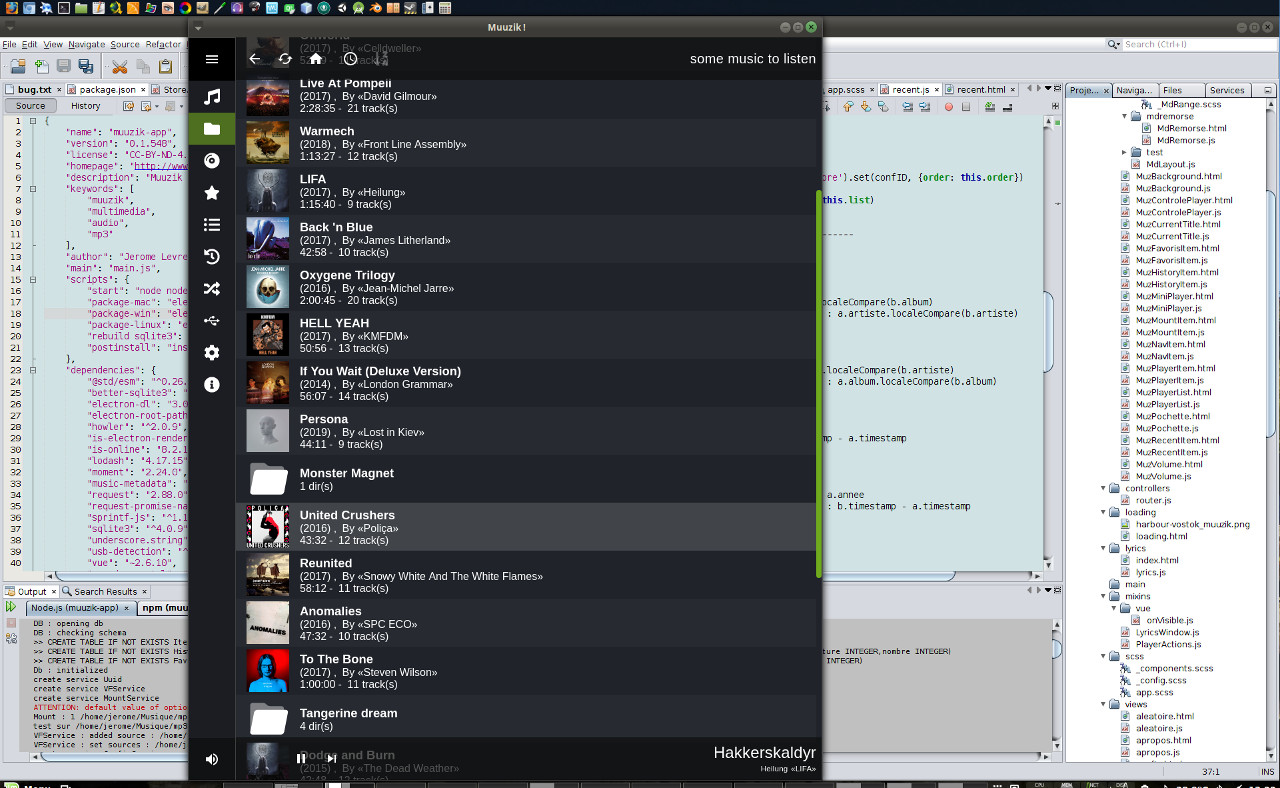
Task: Collapse the mixins folder node
Action: click(x=1104, y=596)
